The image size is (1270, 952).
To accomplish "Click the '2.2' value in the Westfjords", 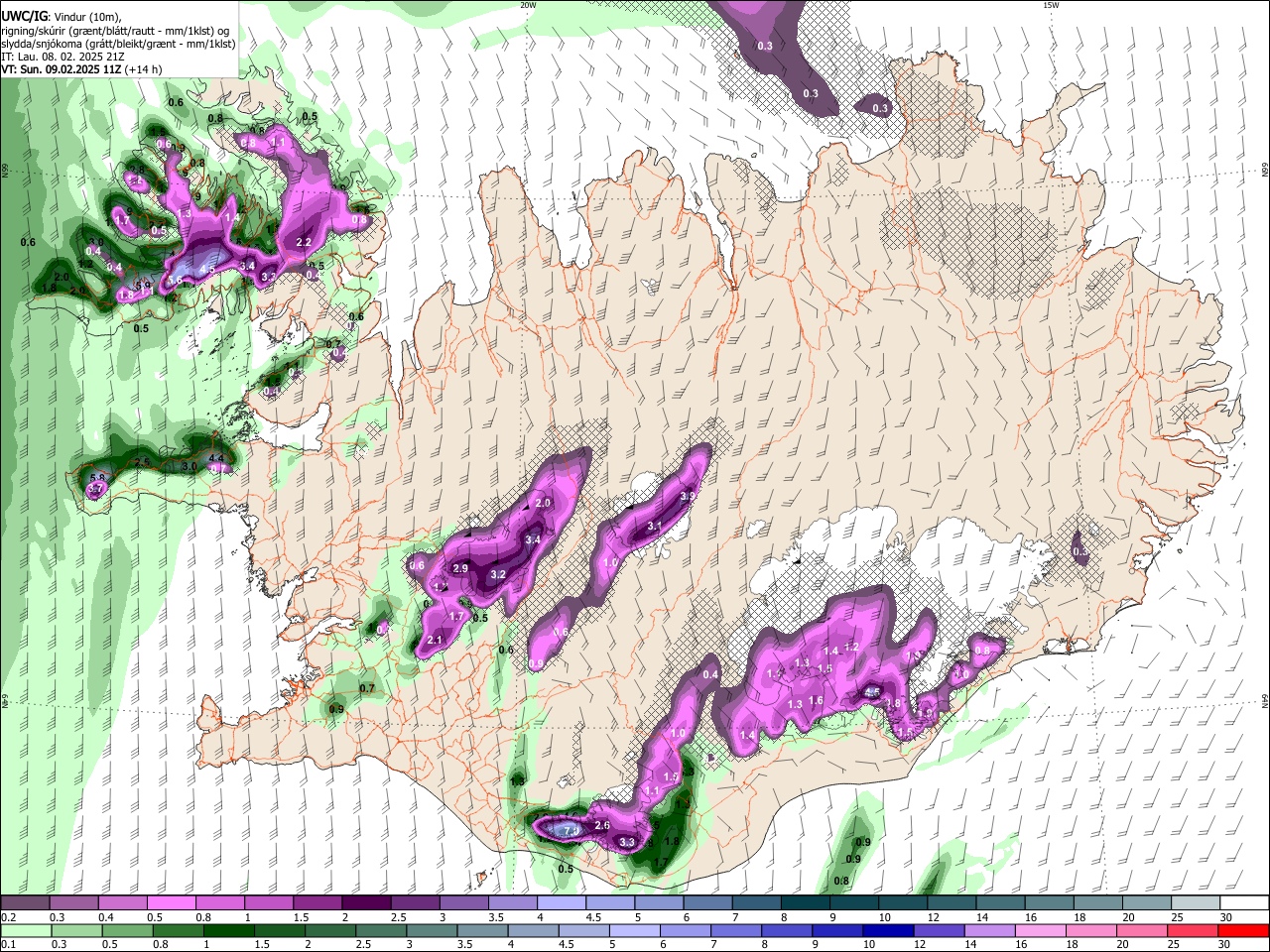I will pyautogui.click(x=304, y=242).
